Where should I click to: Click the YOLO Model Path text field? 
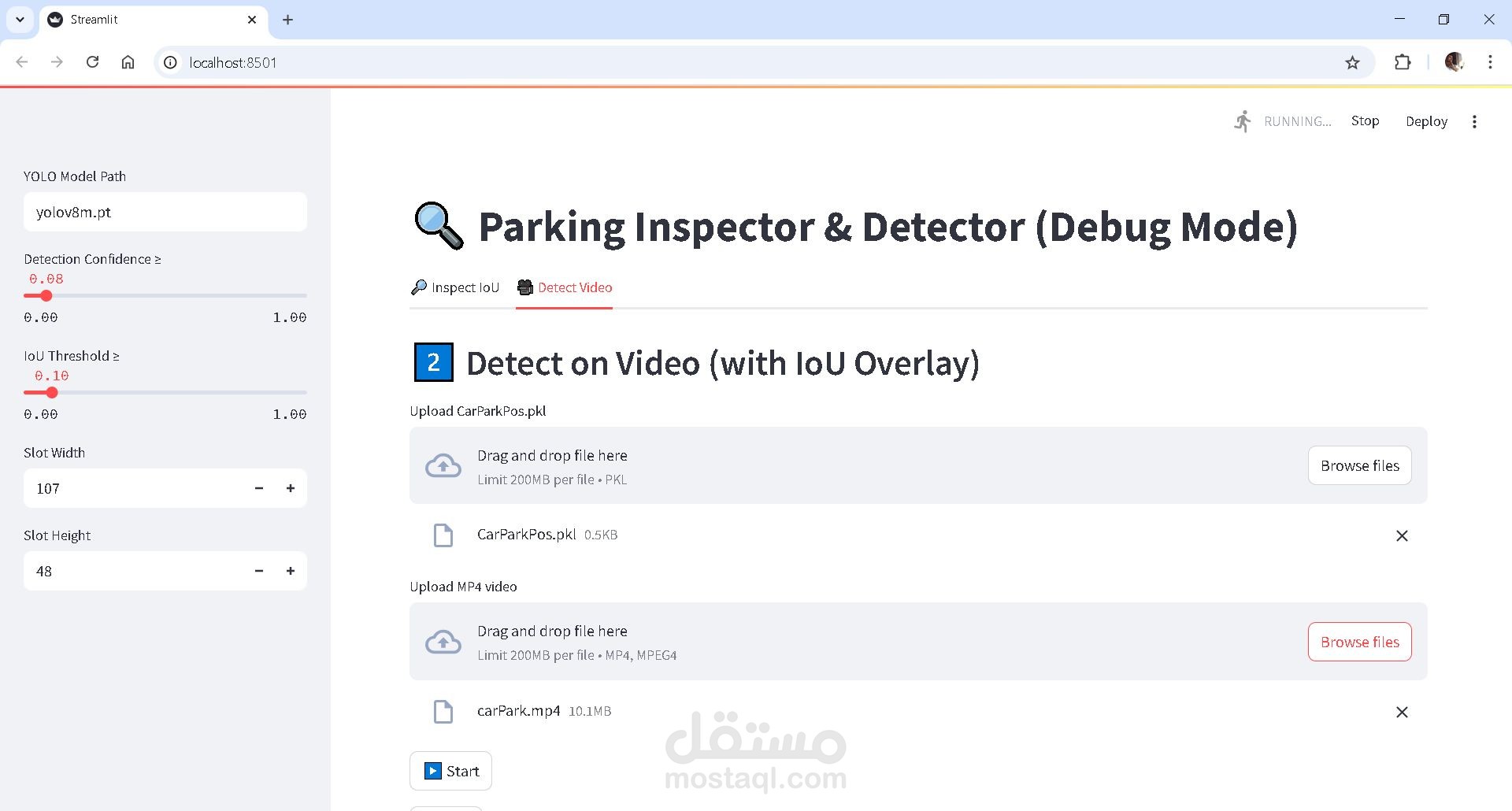[165, 213]
